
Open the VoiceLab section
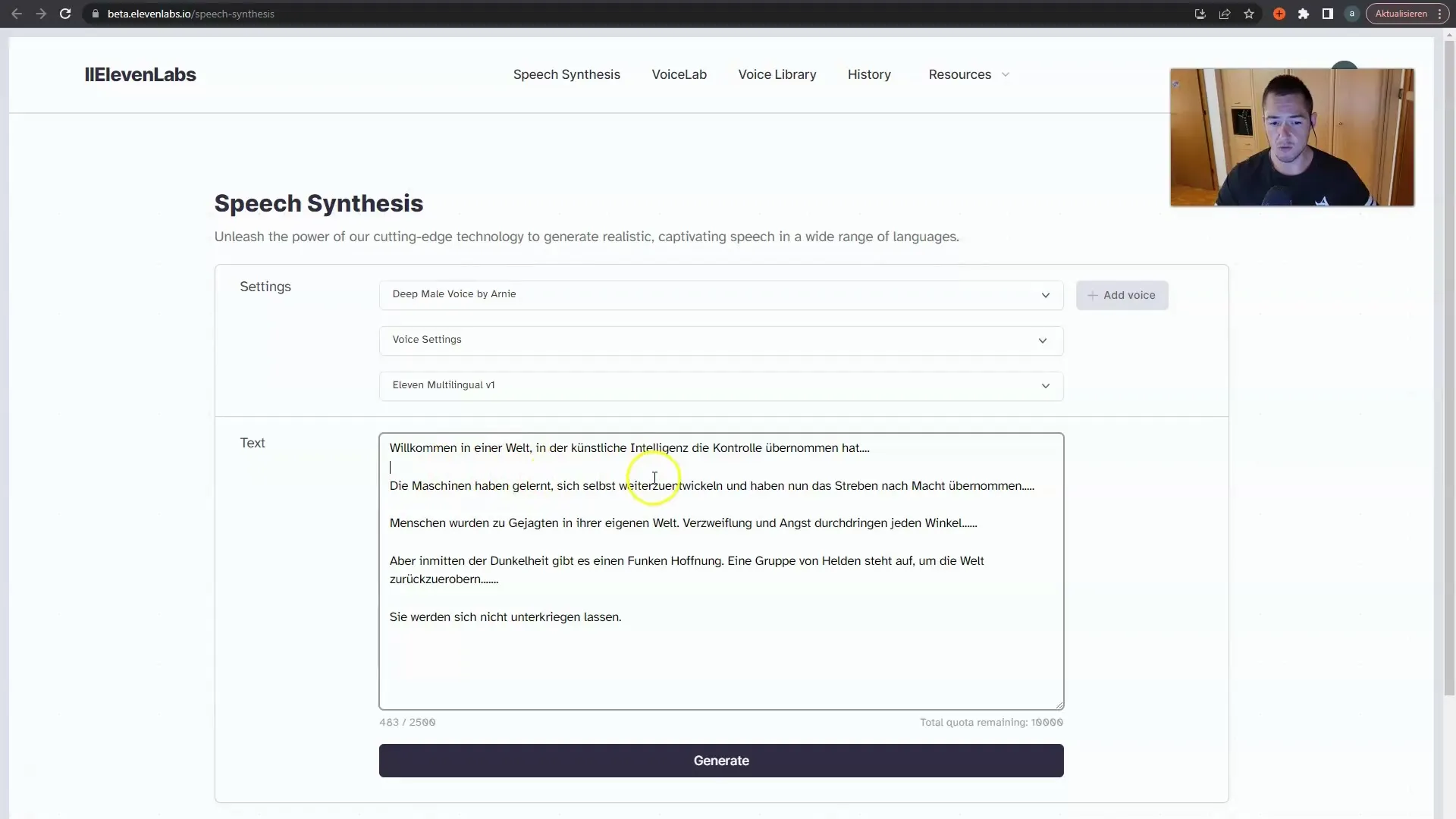tap(678, 74)
